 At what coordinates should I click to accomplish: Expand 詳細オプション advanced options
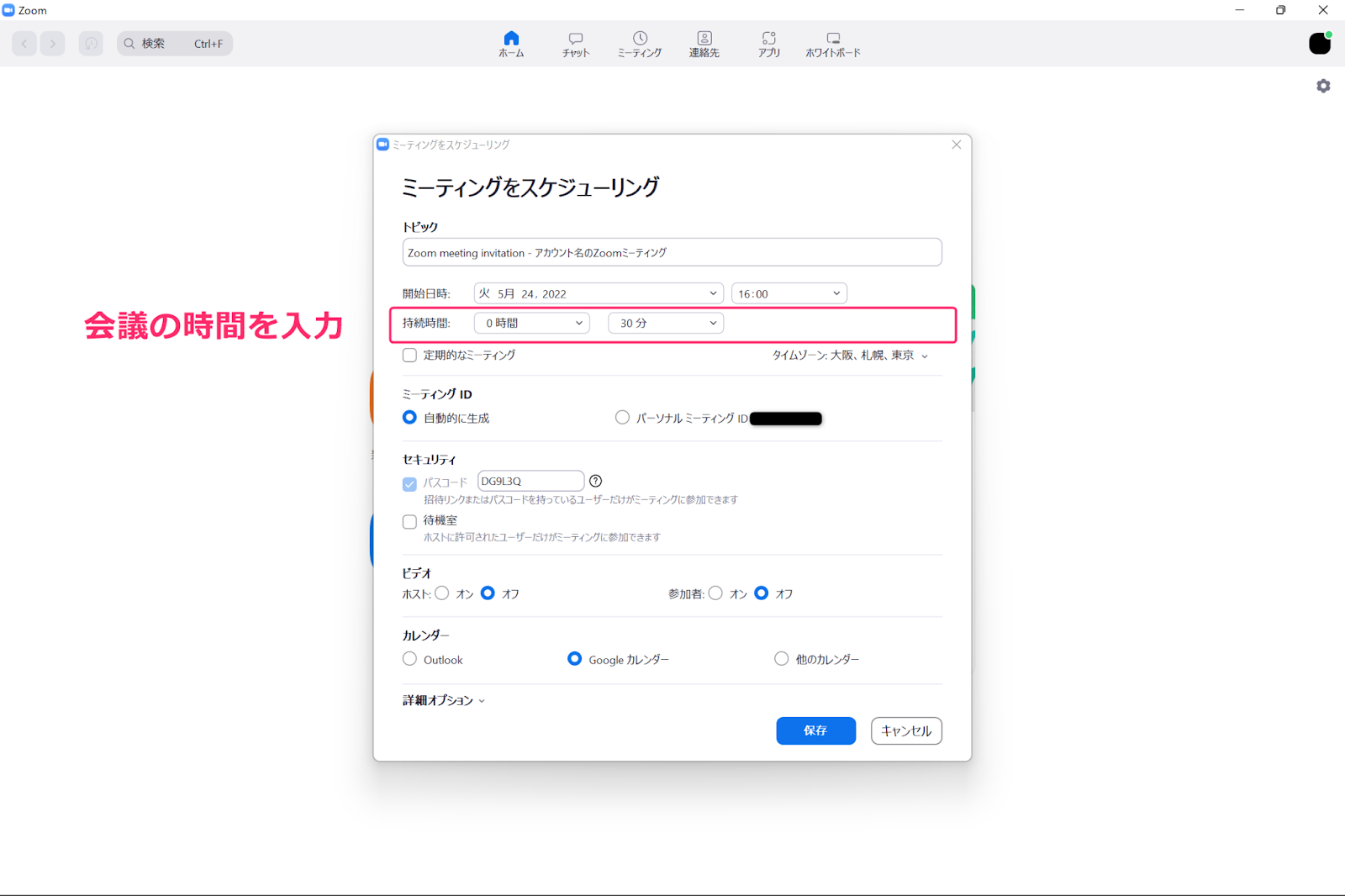(x=444, y=700)
